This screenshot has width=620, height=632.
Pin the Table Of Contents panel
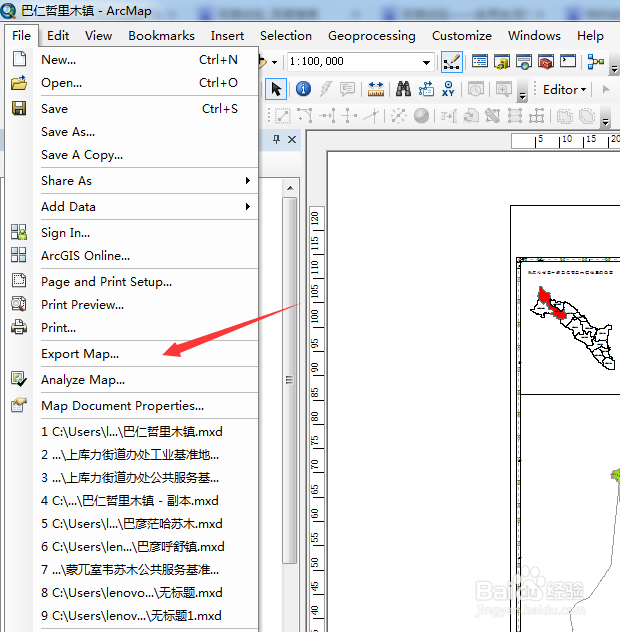276,139
